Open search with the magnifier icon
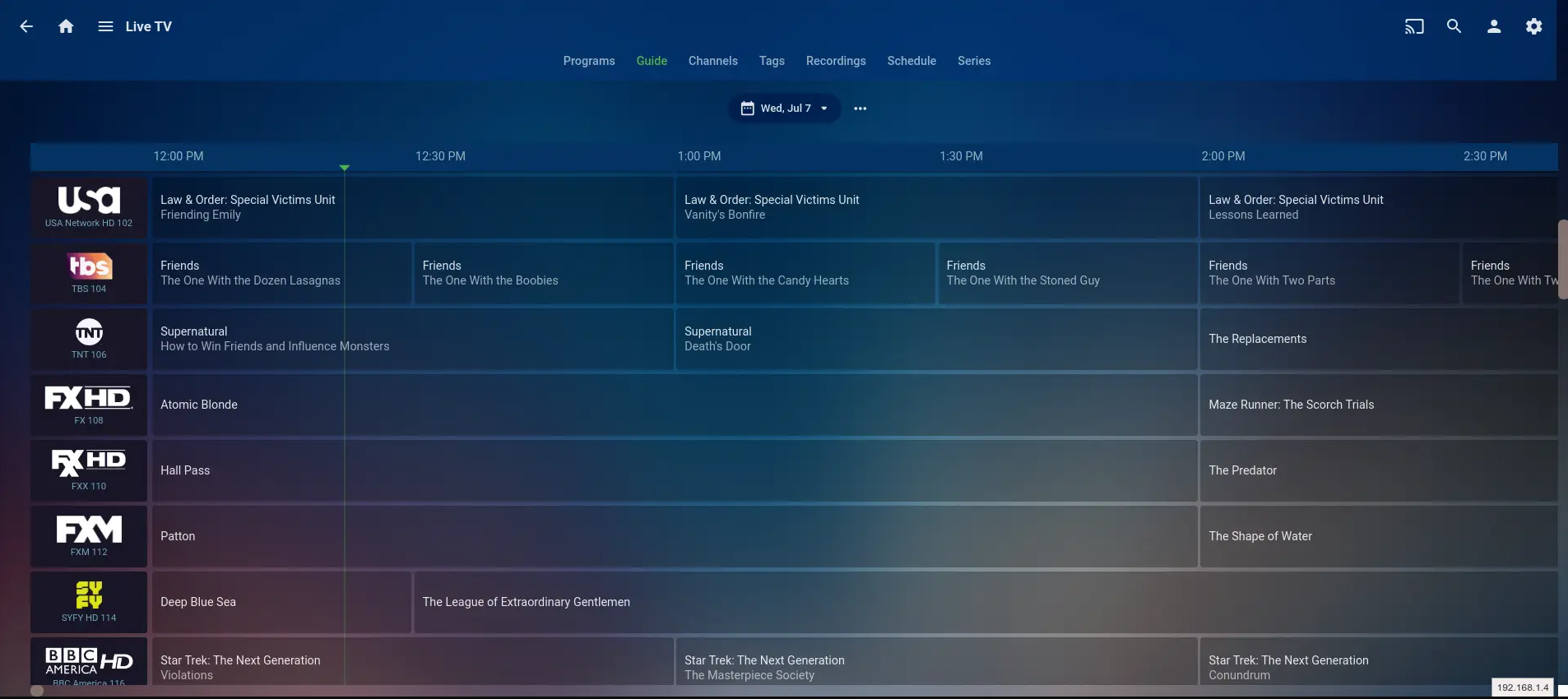Screen dimensions: 1568x699 (1454, 26)
